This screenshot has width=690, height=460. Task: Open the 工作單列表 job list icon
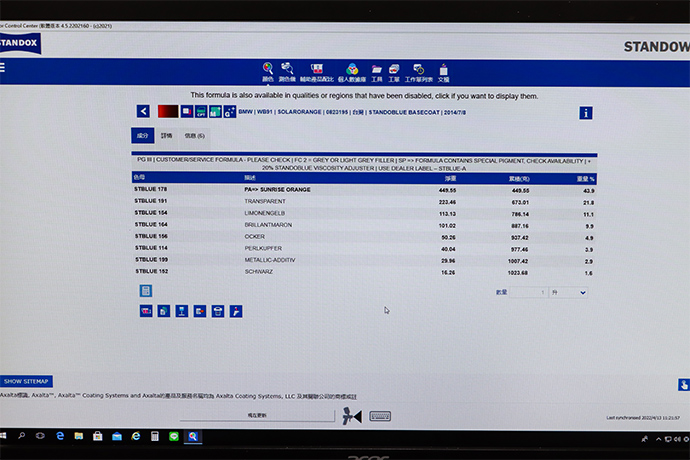(x=418, y=74)
